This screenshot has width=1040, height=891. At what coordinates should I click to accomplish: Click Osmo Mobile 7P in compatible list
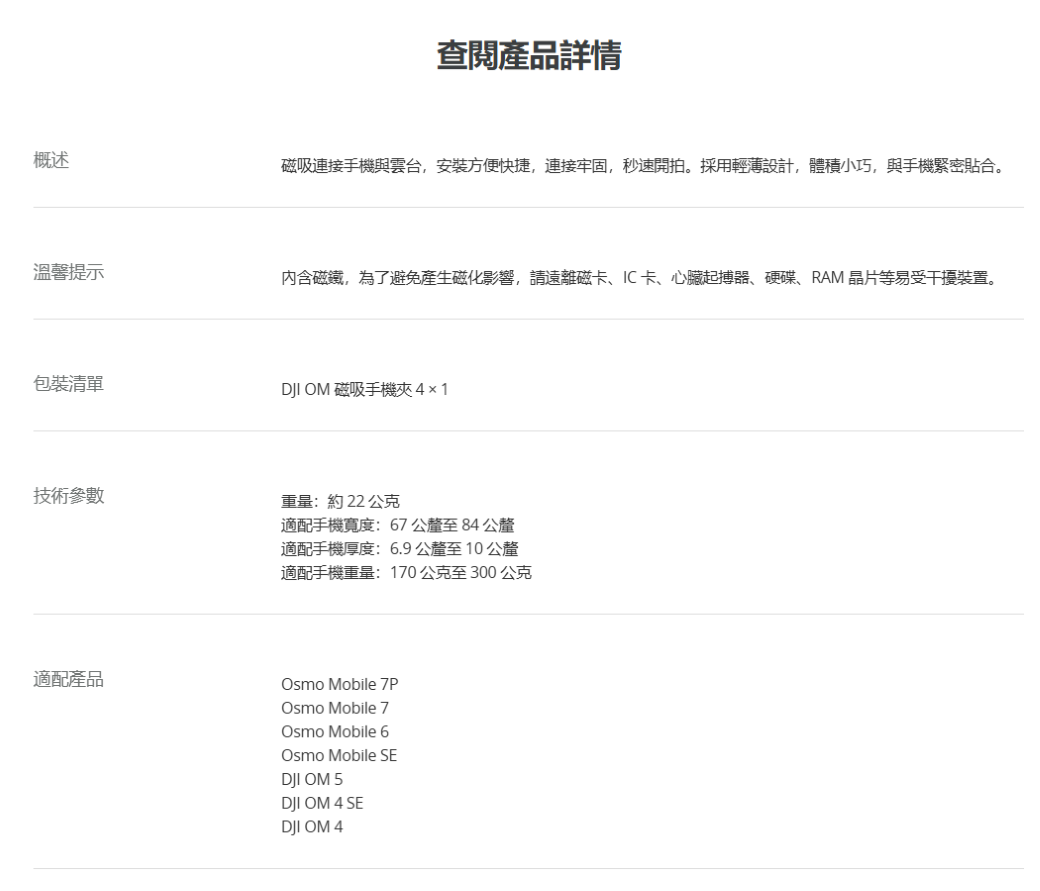[x=340, y=684]
